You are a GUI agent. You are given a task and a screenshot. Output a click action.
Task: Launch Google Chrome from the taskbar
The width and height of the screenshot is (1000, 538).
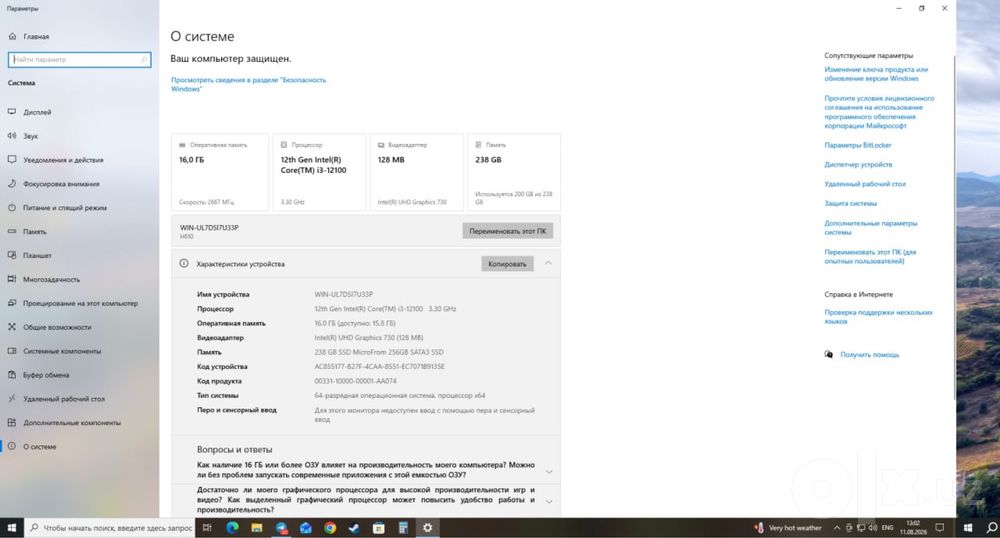(x=330, y=528)
